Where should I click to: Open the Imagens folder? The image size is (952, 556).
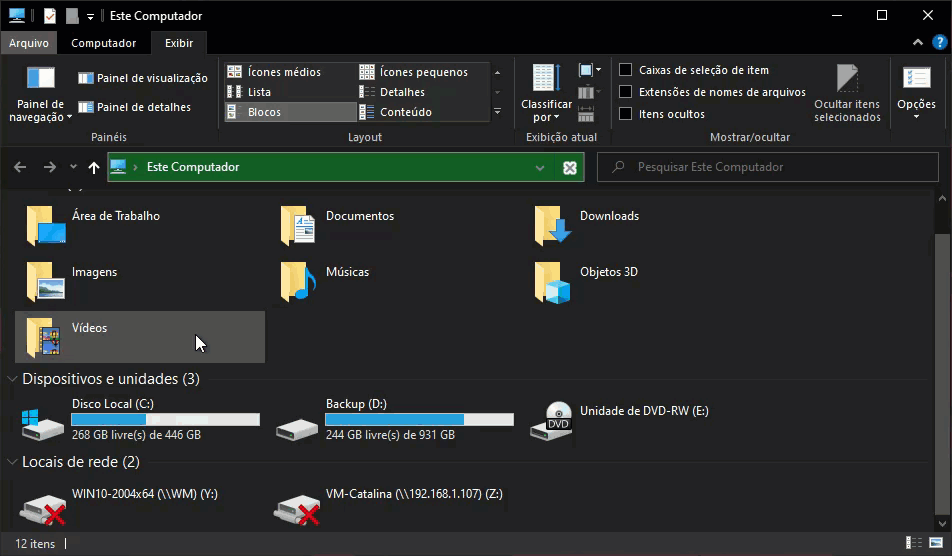140,281
